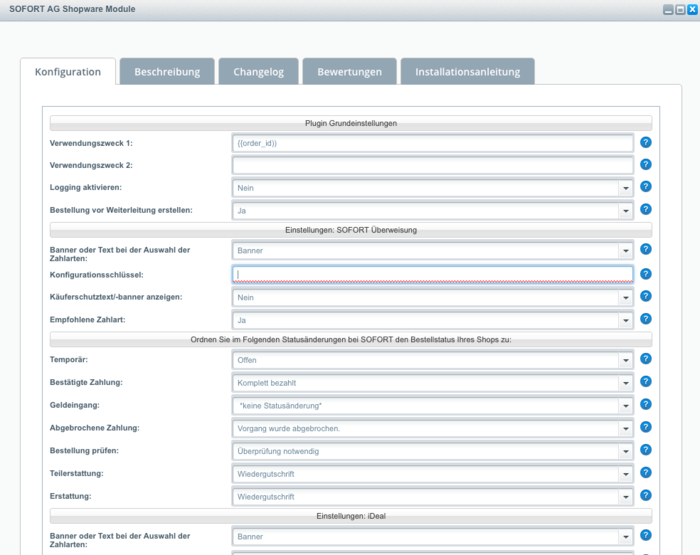Show help for Teilerstattung

pyautogui.click(x=646, y=472)
